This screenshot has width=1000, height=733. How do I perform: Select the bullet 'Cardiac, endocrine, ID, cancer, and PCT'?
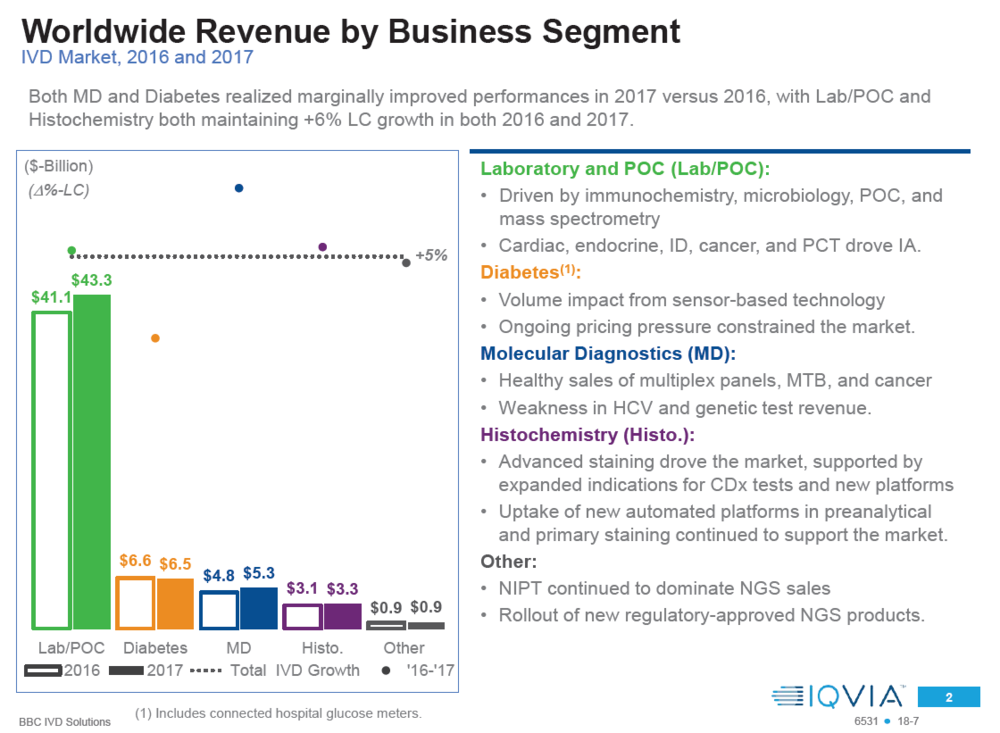(x=710, y=246)
